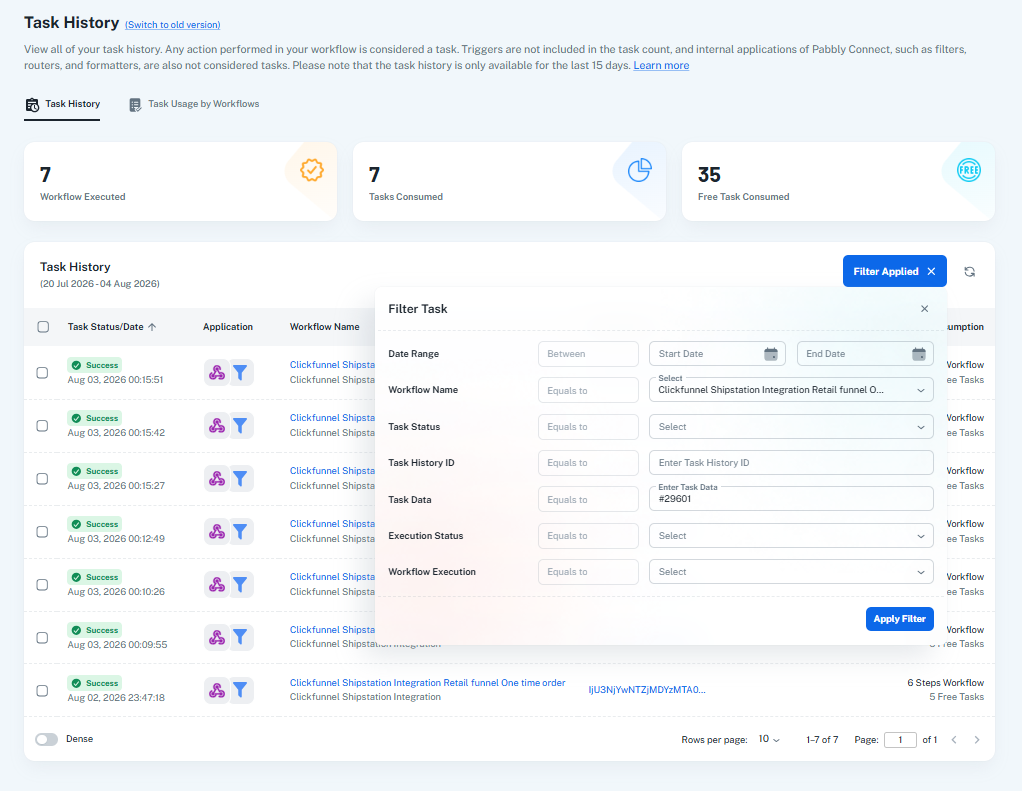The height and width of the screenshot is (791, 1022).
Task: Open the Execution Status select dropdown
Action: tap(791, 536)
